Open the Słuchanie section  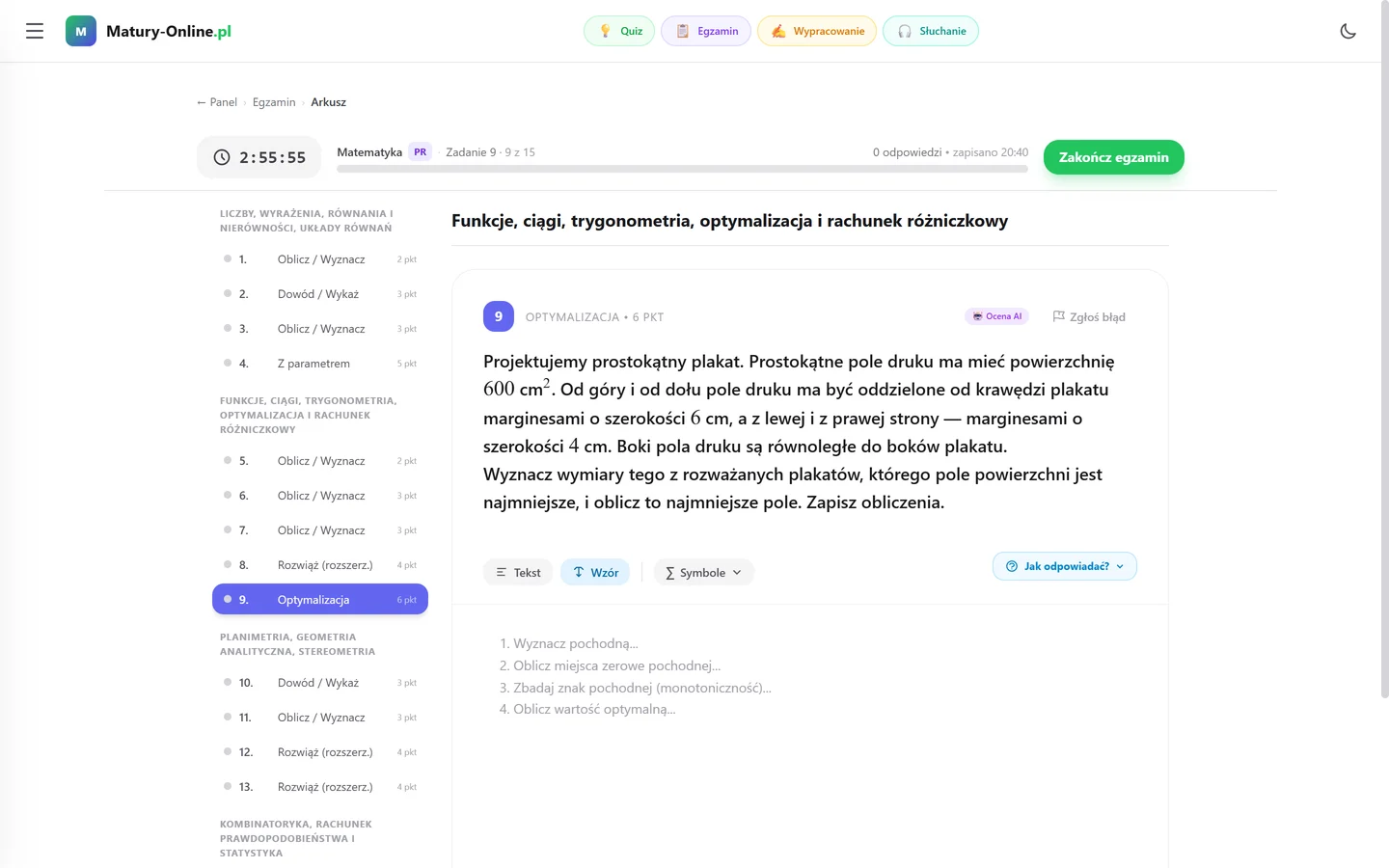click(x=931, y=31)
